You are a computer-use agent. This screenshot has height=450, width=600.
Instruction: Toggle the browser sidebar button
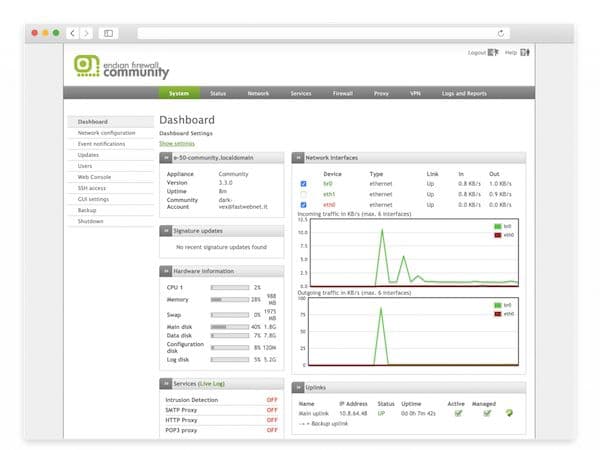[x=109, y=33]
